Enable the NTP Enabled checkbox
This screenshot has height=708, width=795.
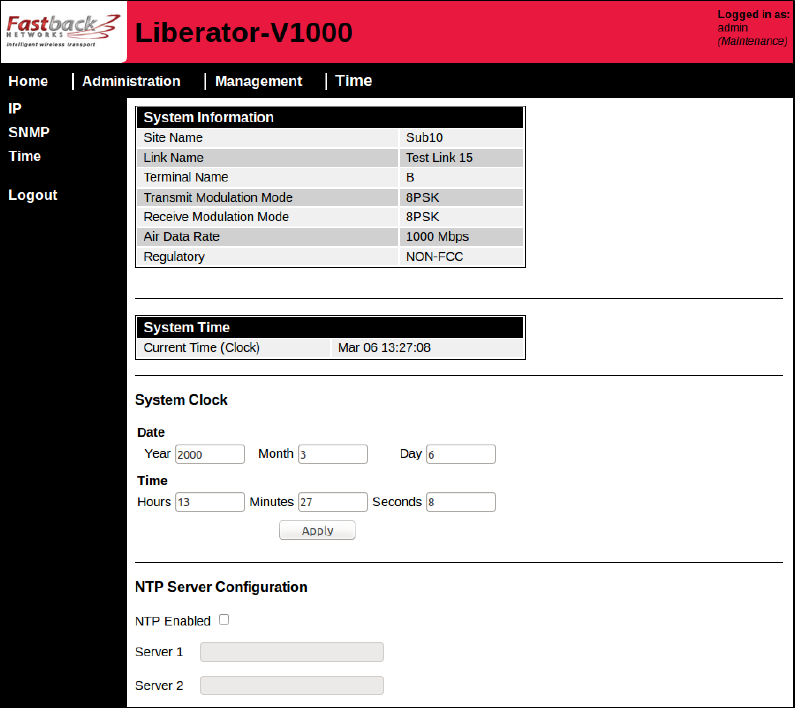[224, 620]
